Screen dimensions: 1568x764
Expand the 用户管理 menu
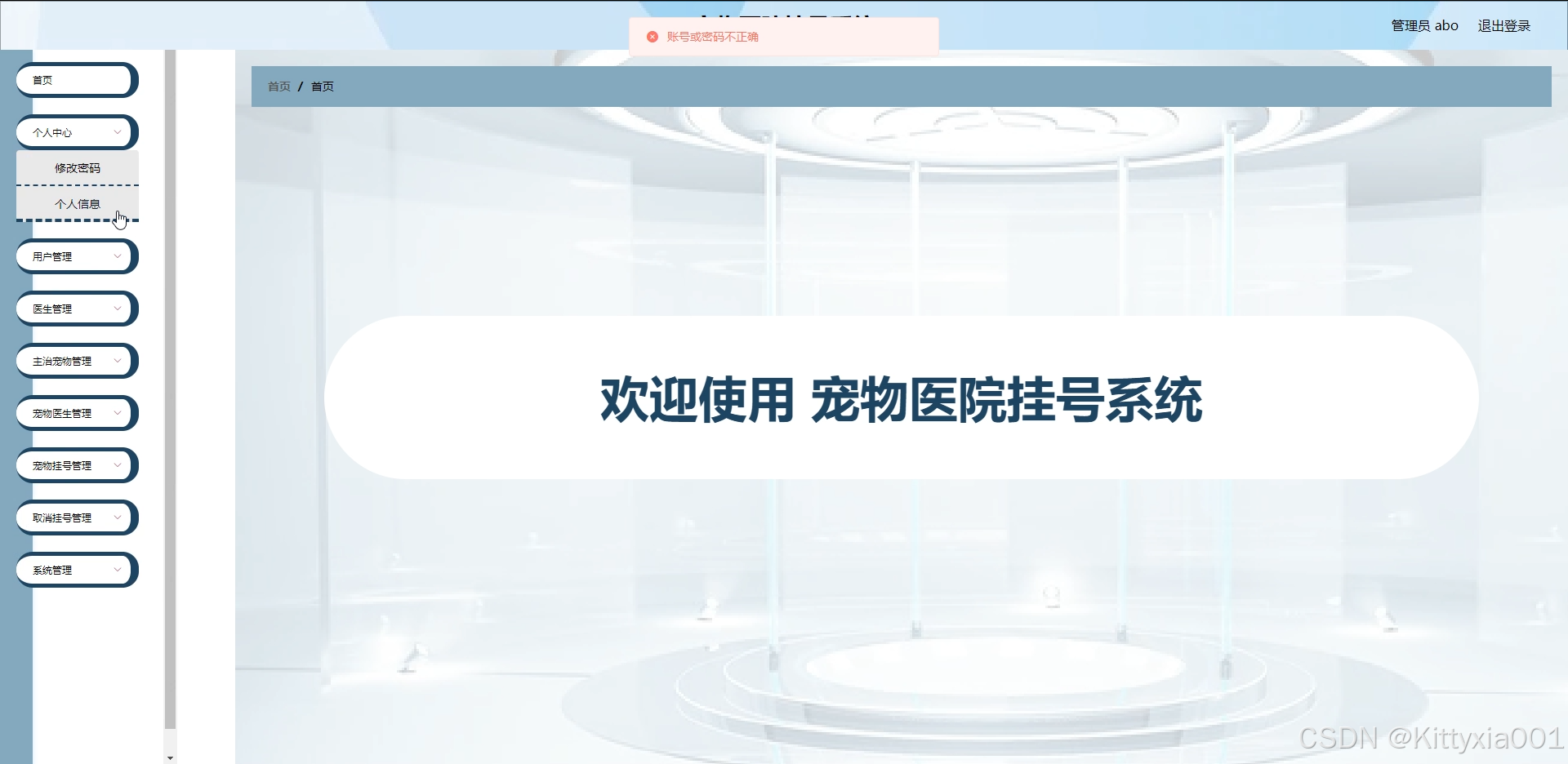coord(77,256)
